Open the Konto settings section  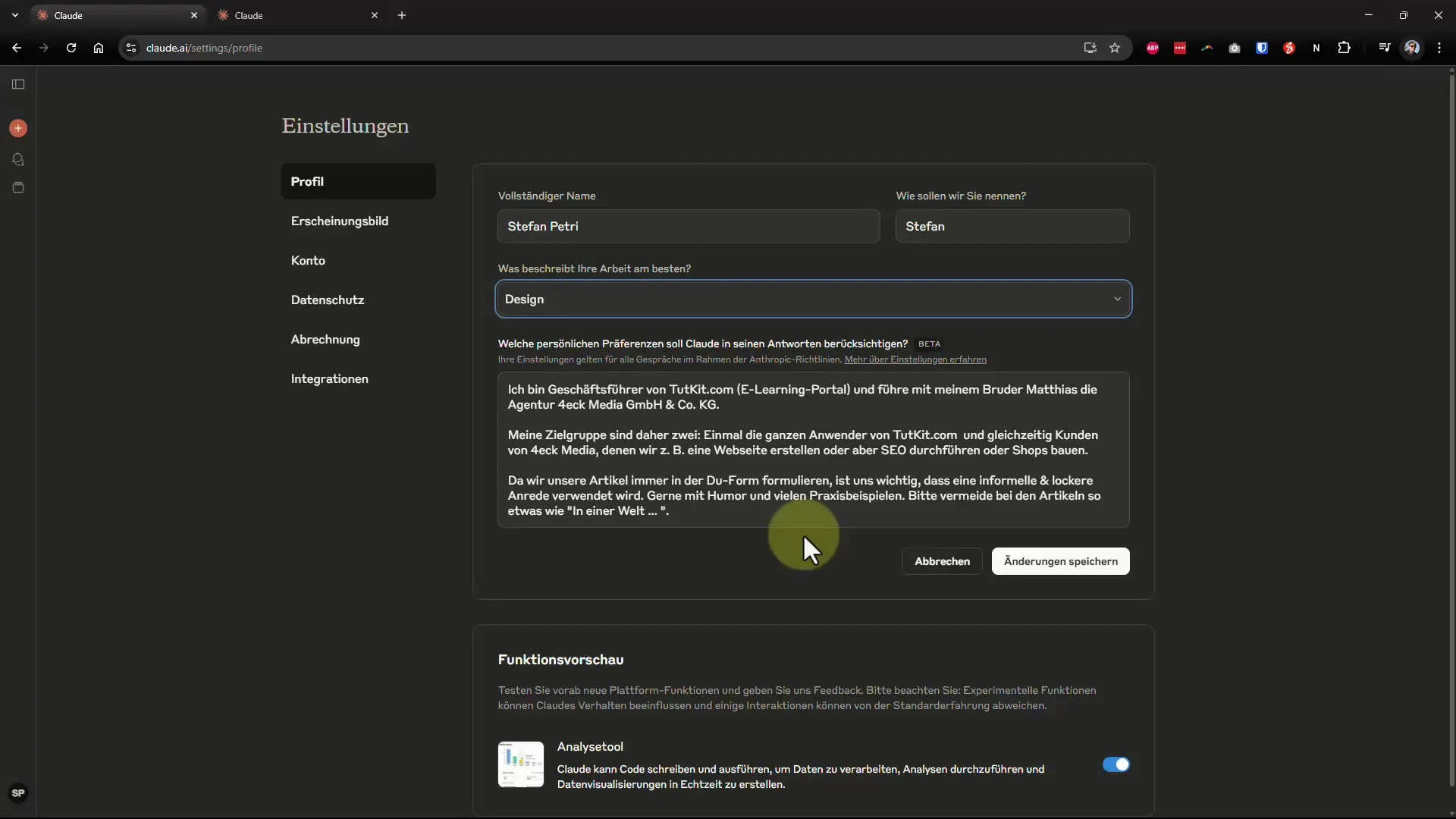(358, 260)
